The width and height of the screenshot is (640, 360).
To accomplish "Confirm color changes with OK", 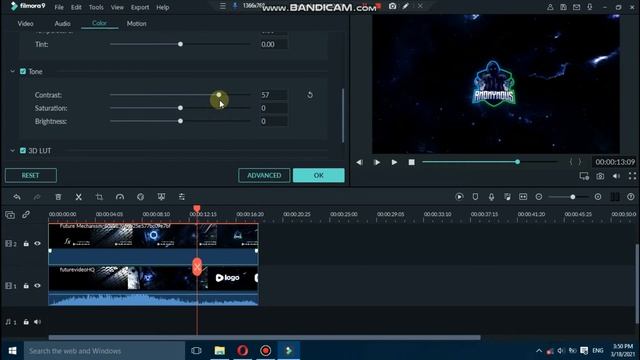I will (319, 176).
